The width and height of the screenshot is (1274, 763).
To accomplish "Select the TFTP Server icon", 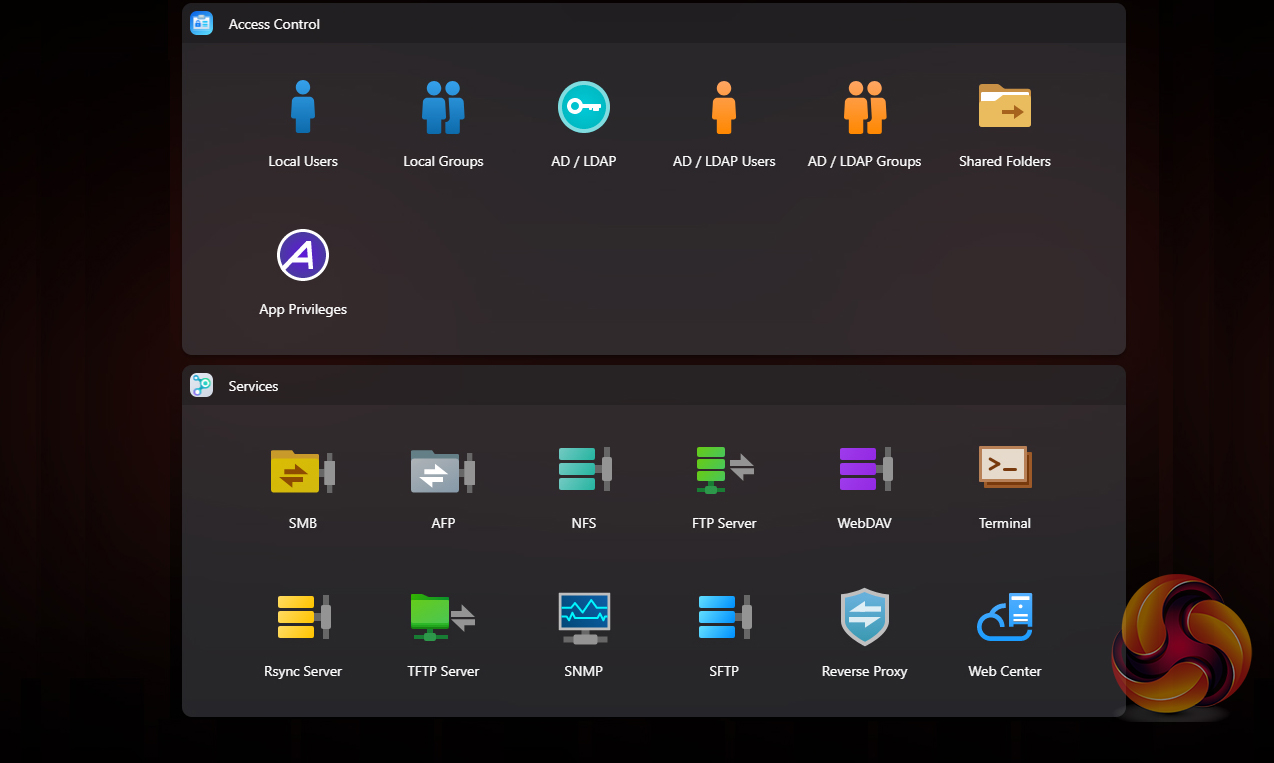I will tap(443, 618).
